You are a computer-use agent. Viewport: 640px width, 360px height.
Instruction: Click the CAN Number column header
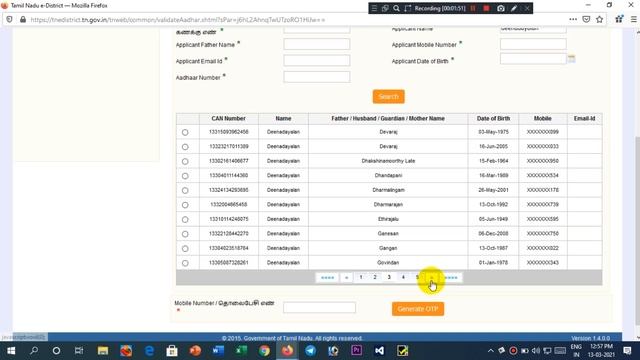pyautogui.click(x=229, y=118)
